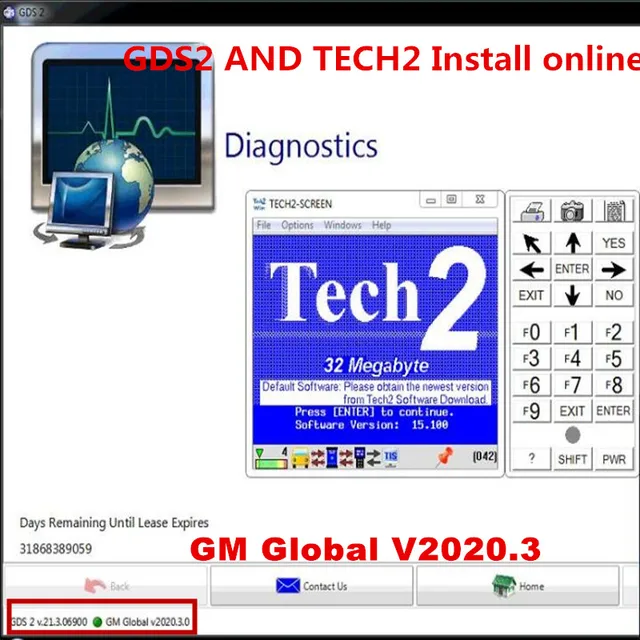Click the diagonal cursor arrow key

pos(532,243)
